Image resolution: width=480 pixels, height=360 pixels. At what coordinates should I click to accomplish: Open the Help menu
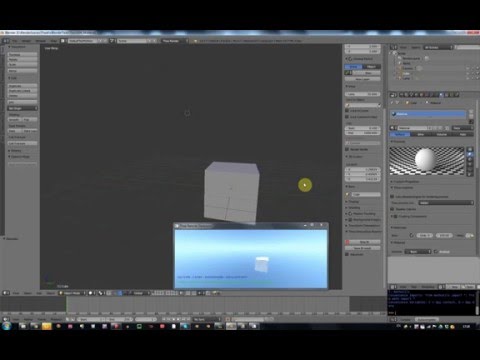point(54,41)
